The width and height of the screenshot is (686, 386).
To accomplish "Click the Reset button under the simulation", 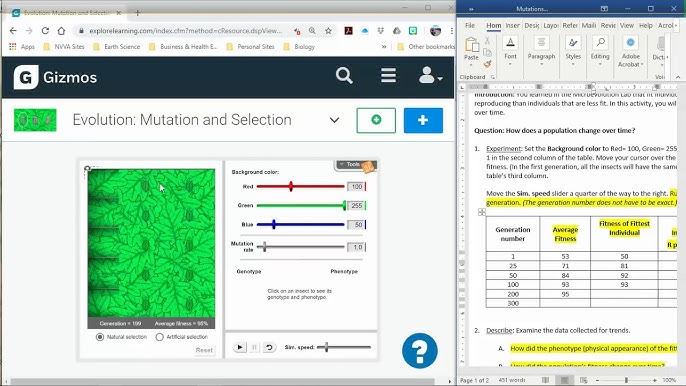I will (x=204, y=350).
